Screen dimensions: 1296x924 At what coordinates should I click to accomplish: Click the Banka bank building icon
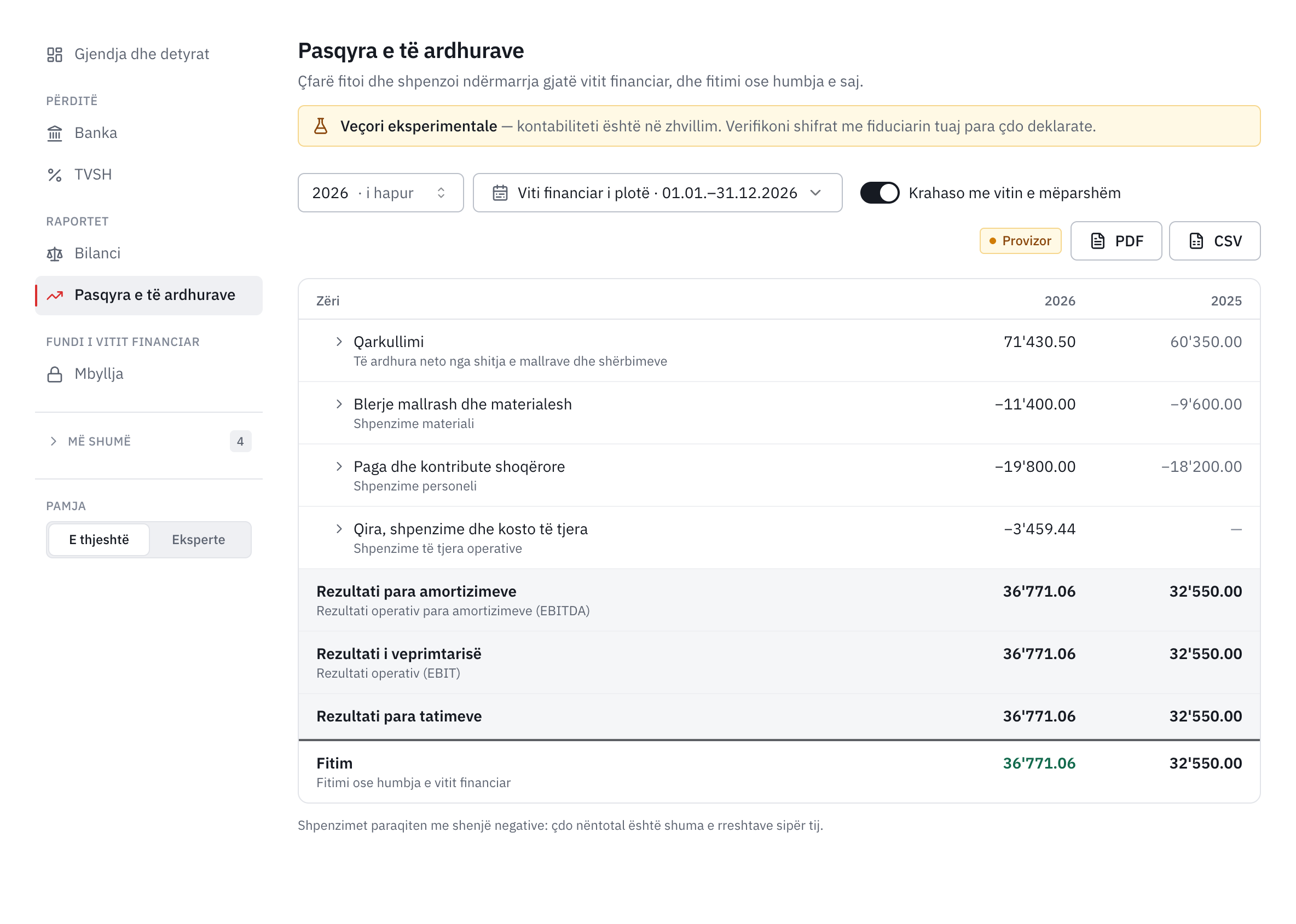click(55, 133)
